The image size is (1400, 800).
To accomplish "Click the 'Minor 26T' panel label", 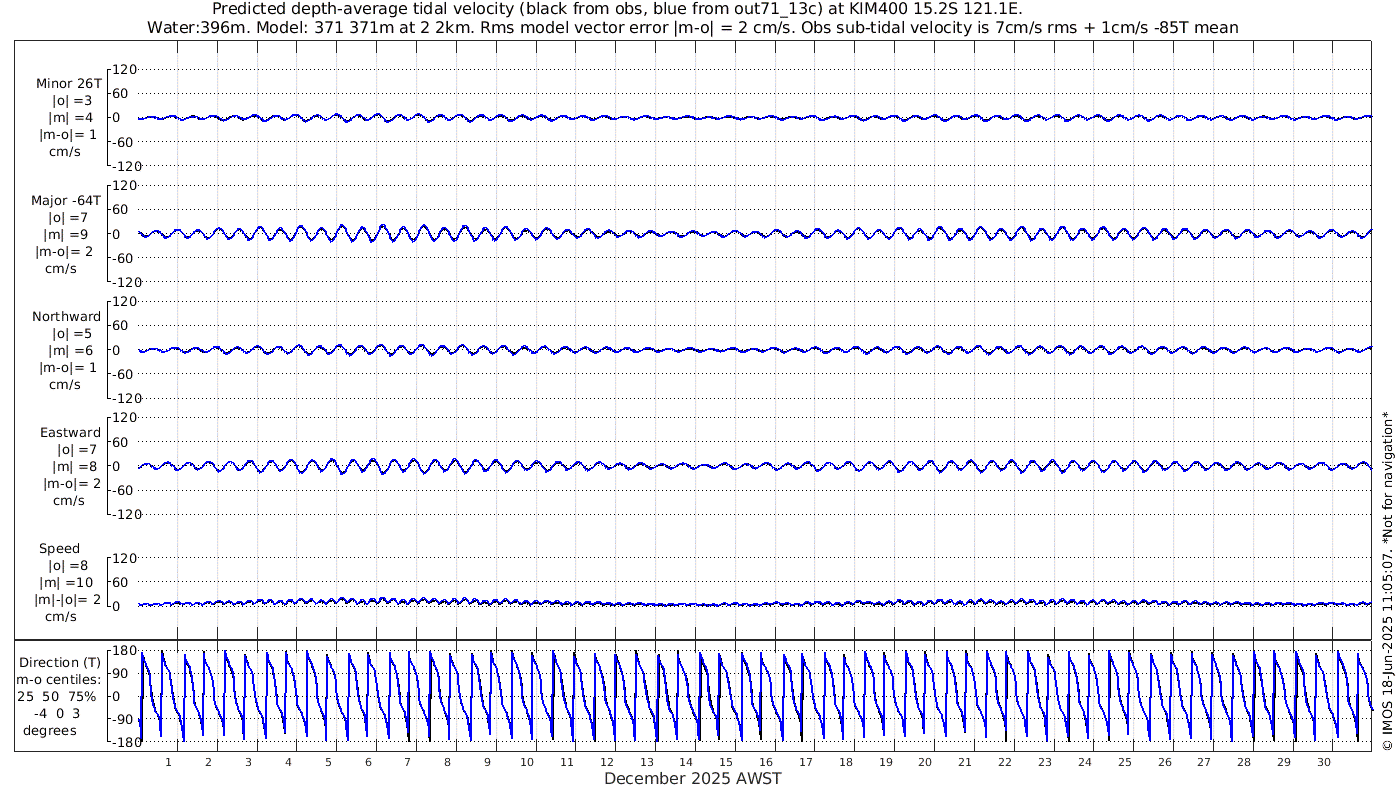I will coord(69,84).
